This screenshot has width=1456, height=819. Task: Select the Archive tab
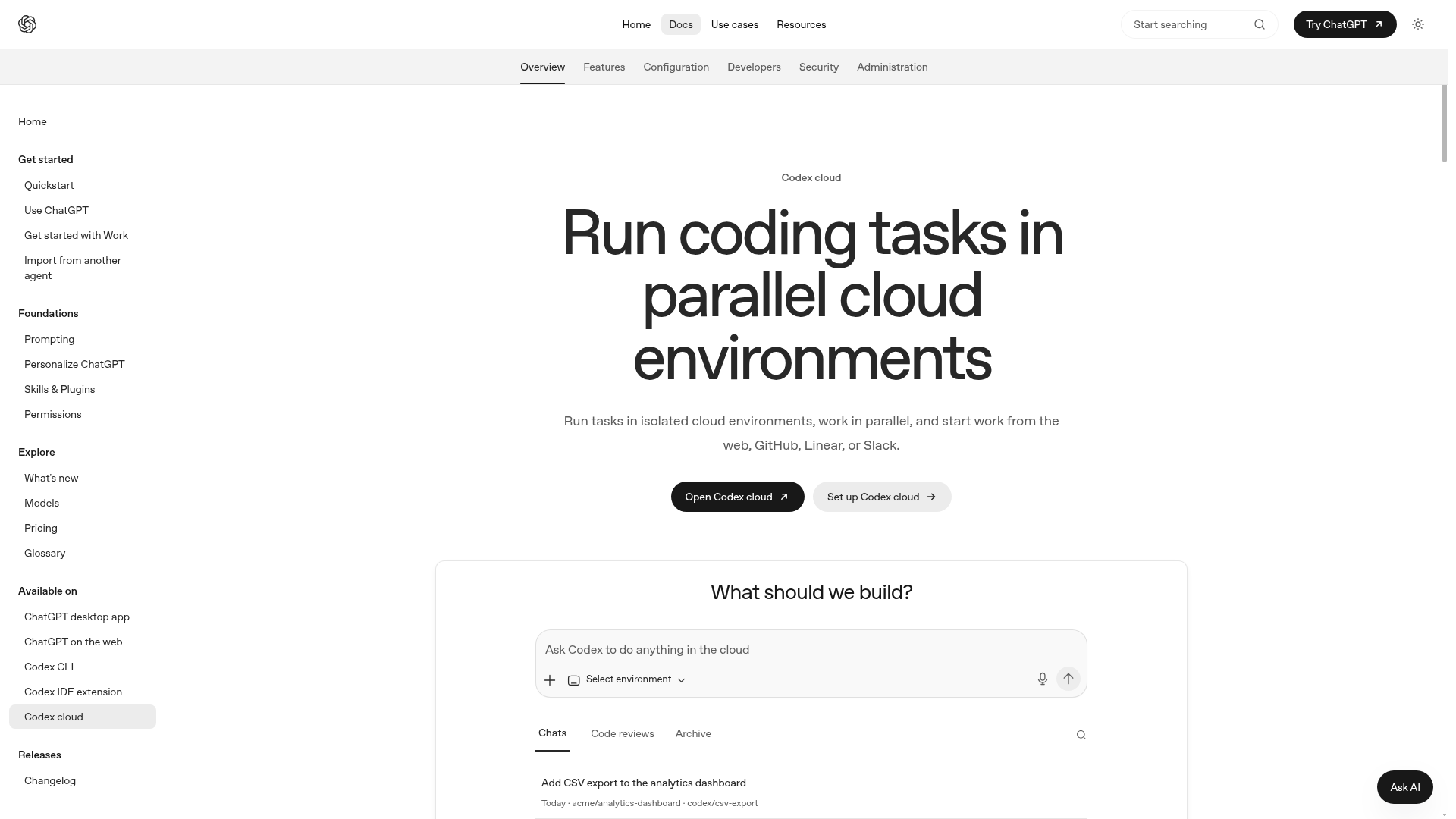(x=693, y=734)
